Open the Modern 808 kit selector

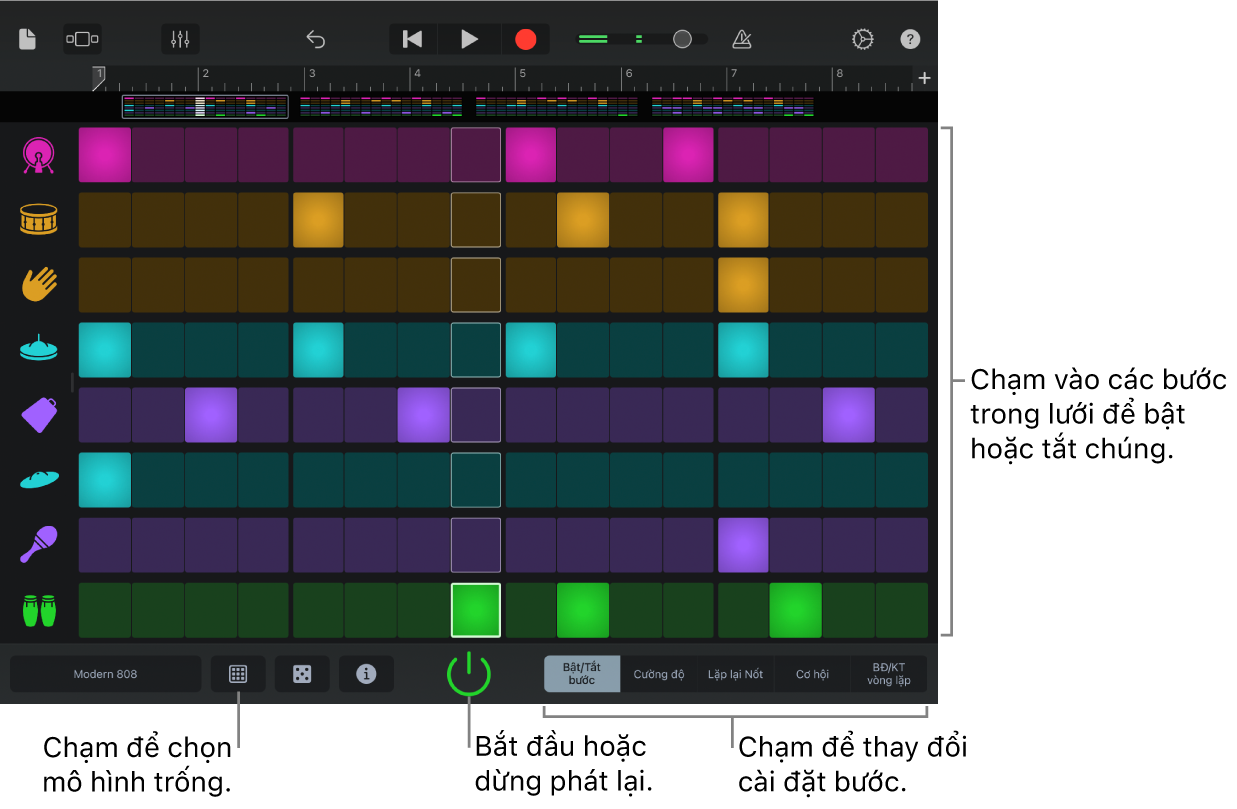(105, 674)
